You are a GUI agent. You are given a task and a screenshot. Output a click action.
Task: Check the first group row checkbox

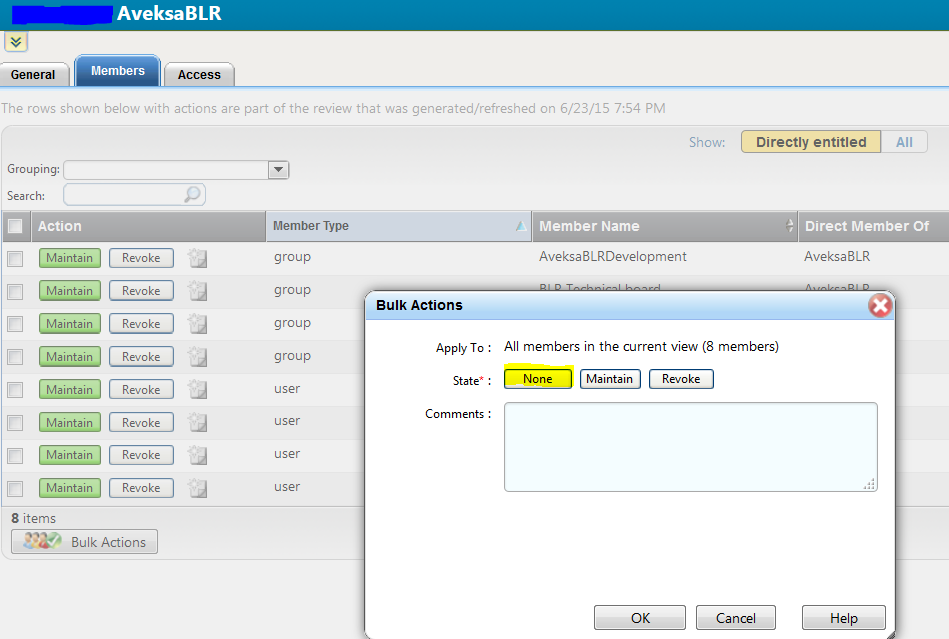coord(15,259)
